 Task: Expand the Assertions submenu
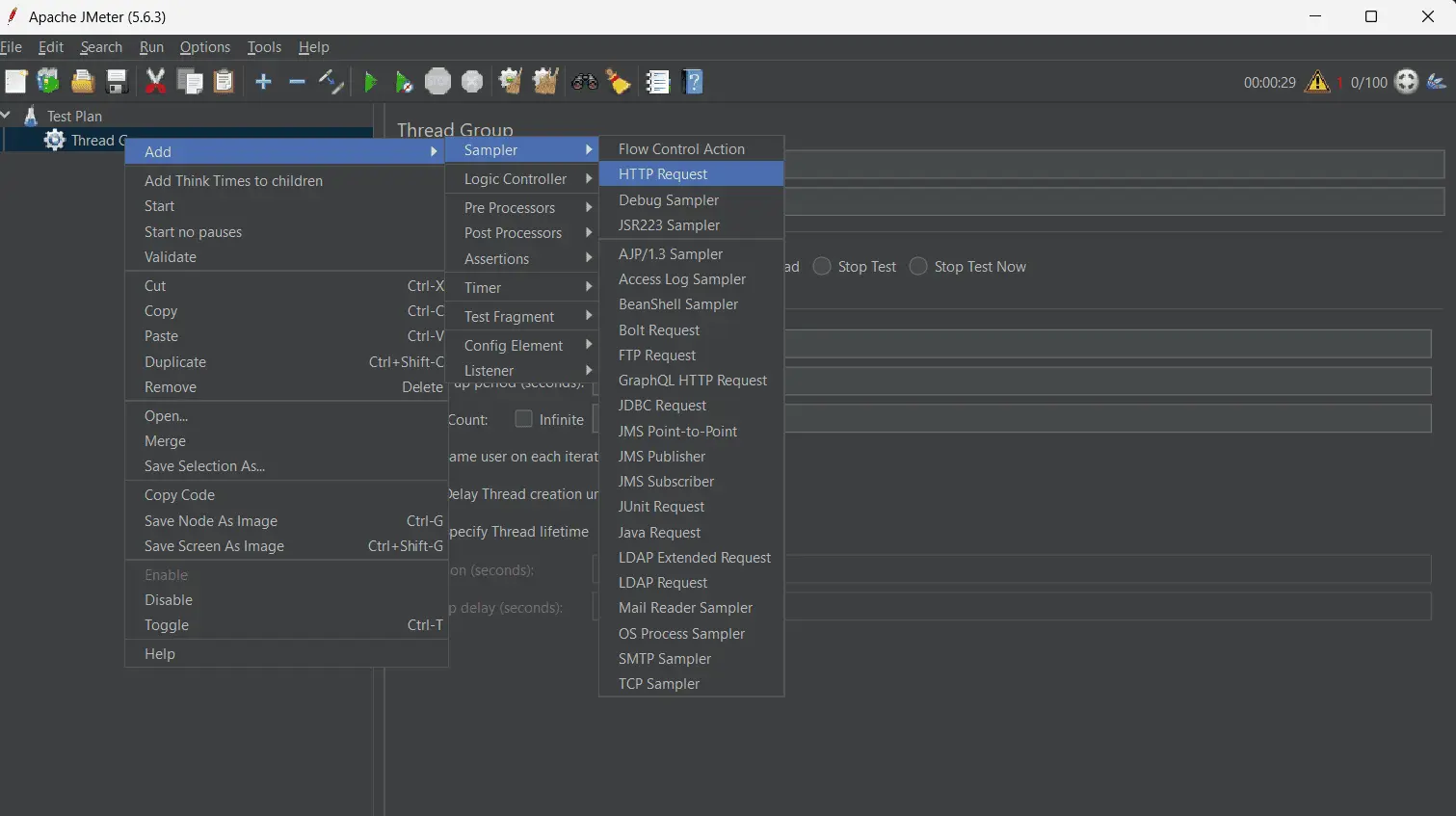coord(521,259)
